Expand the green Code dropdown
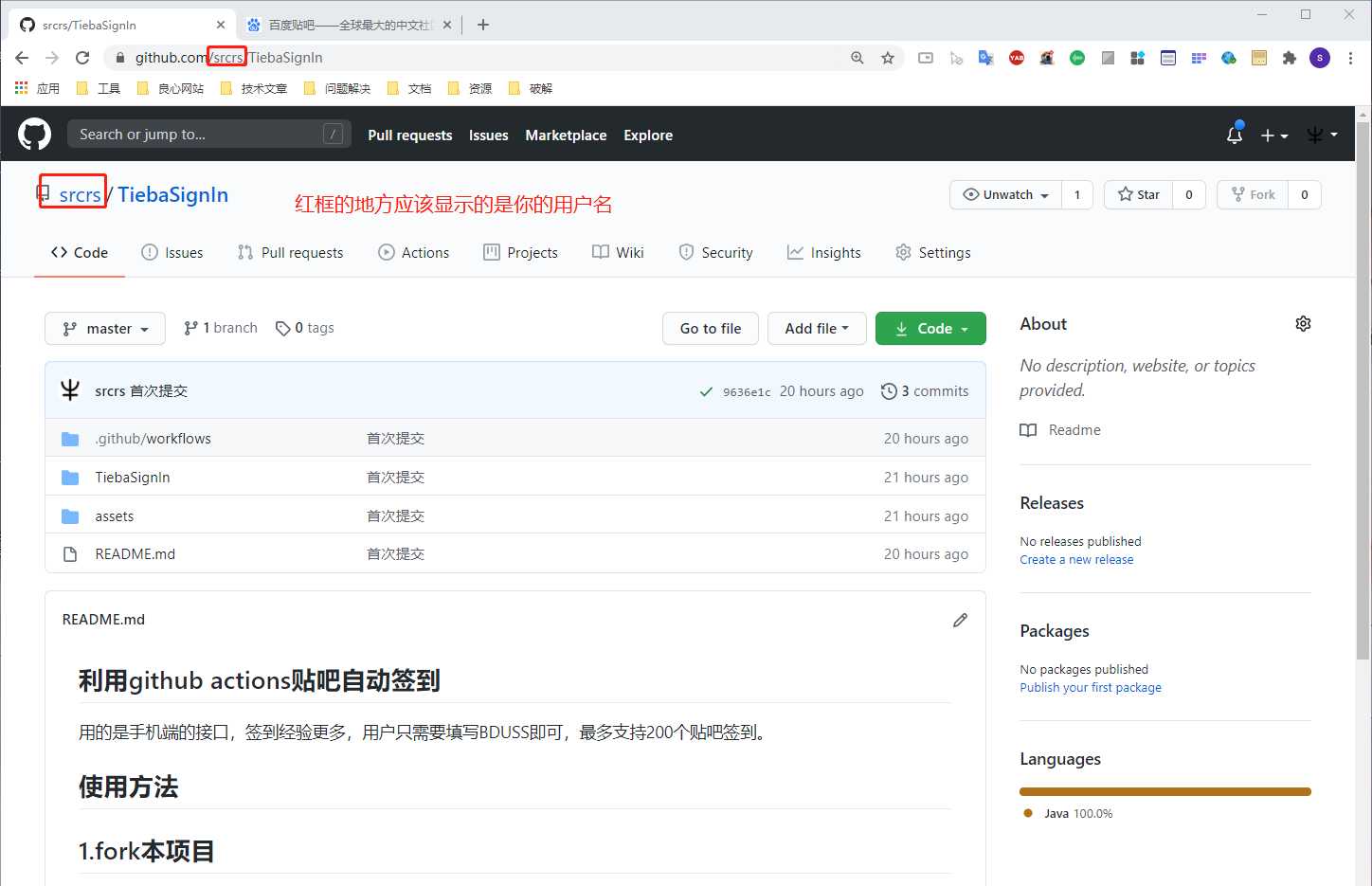The height and width of the screenshot is (886, 1372). coord(930,329)
